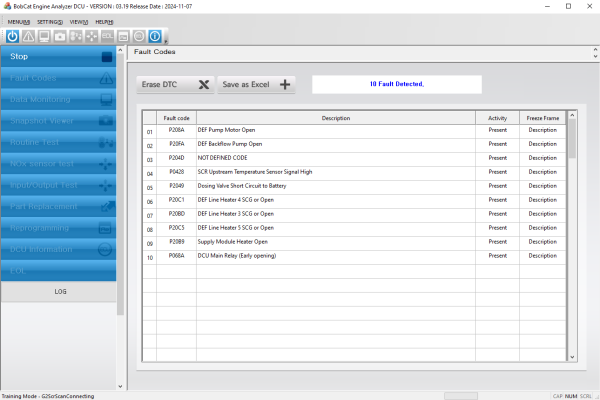Click the reprogramming toolbar icon
Image resolution: width=600 pixels, height=400 pixels.
(123, 36)
